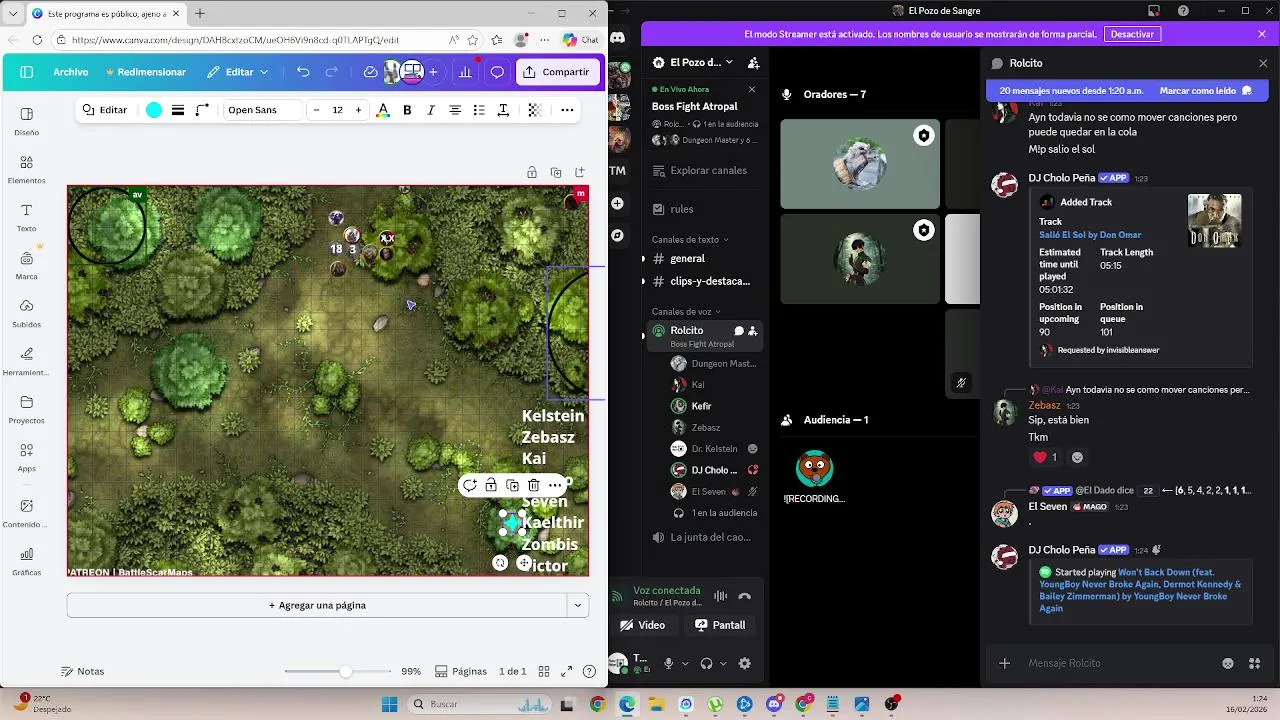This screenshot has height=720, width=1280.
Task: Toggle Discord microphone mute
Action: [x=669, y=663]
